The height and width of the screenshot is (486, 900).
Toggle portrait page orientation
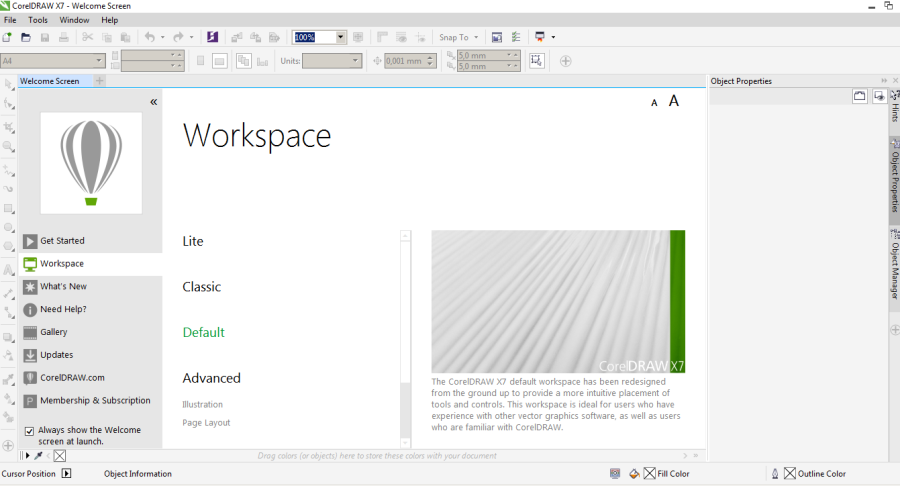pos(200,61)
